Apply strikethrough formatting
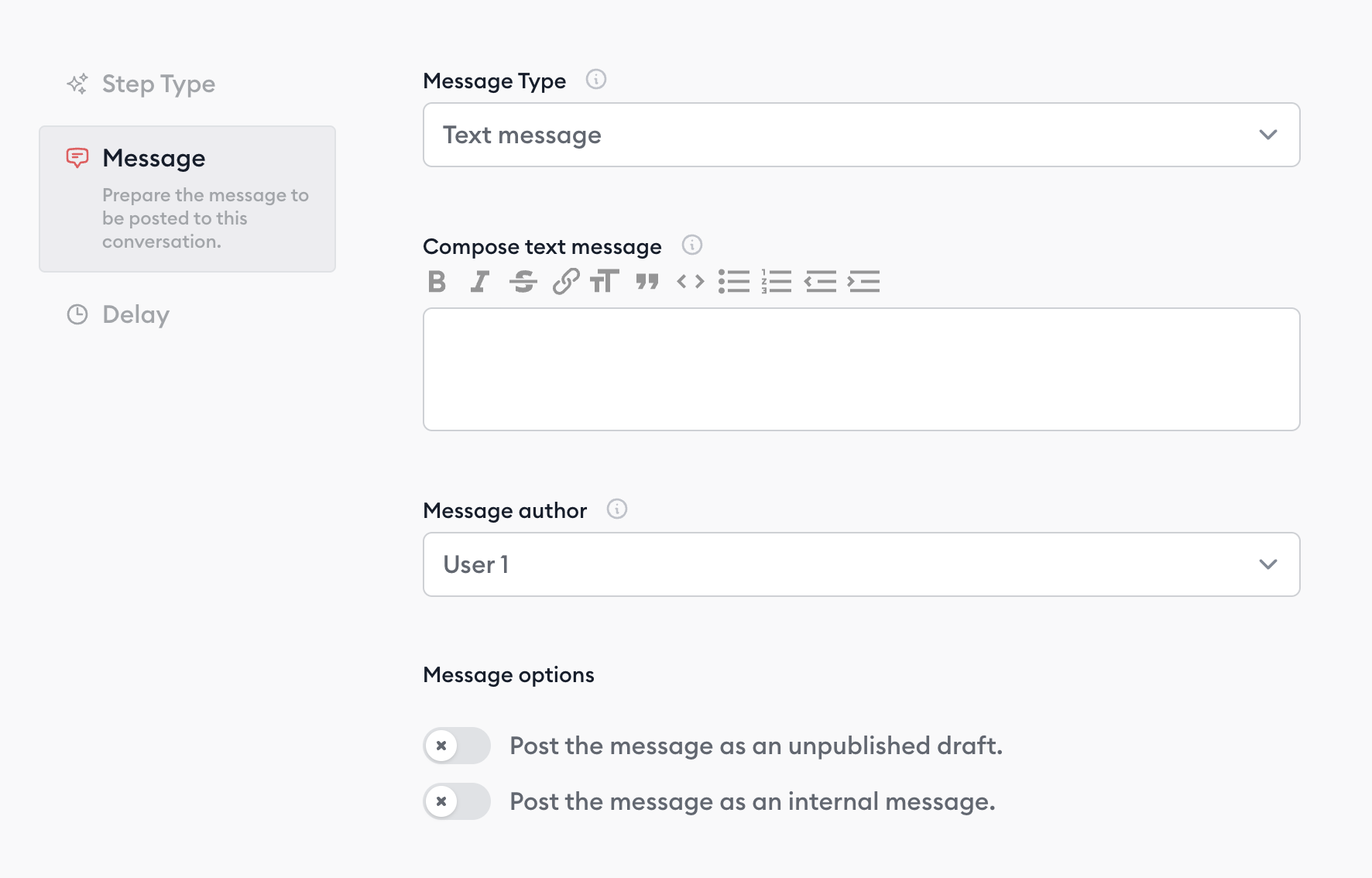The image size is (1372, 878). click(523, 282)
